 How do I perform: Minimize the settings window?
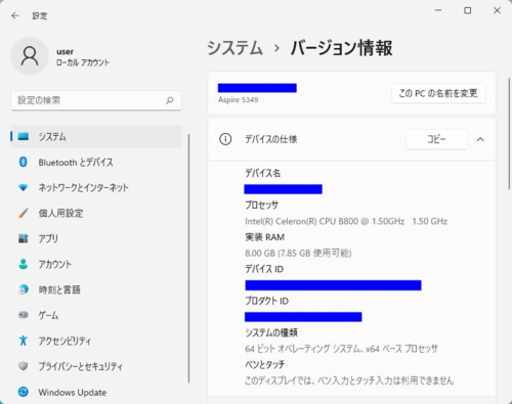coord(438,11)
